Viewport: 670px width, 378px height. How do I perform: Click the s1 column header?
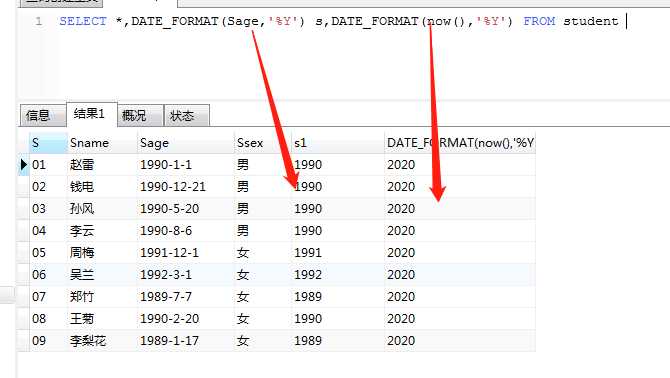(x=338, y=143)
